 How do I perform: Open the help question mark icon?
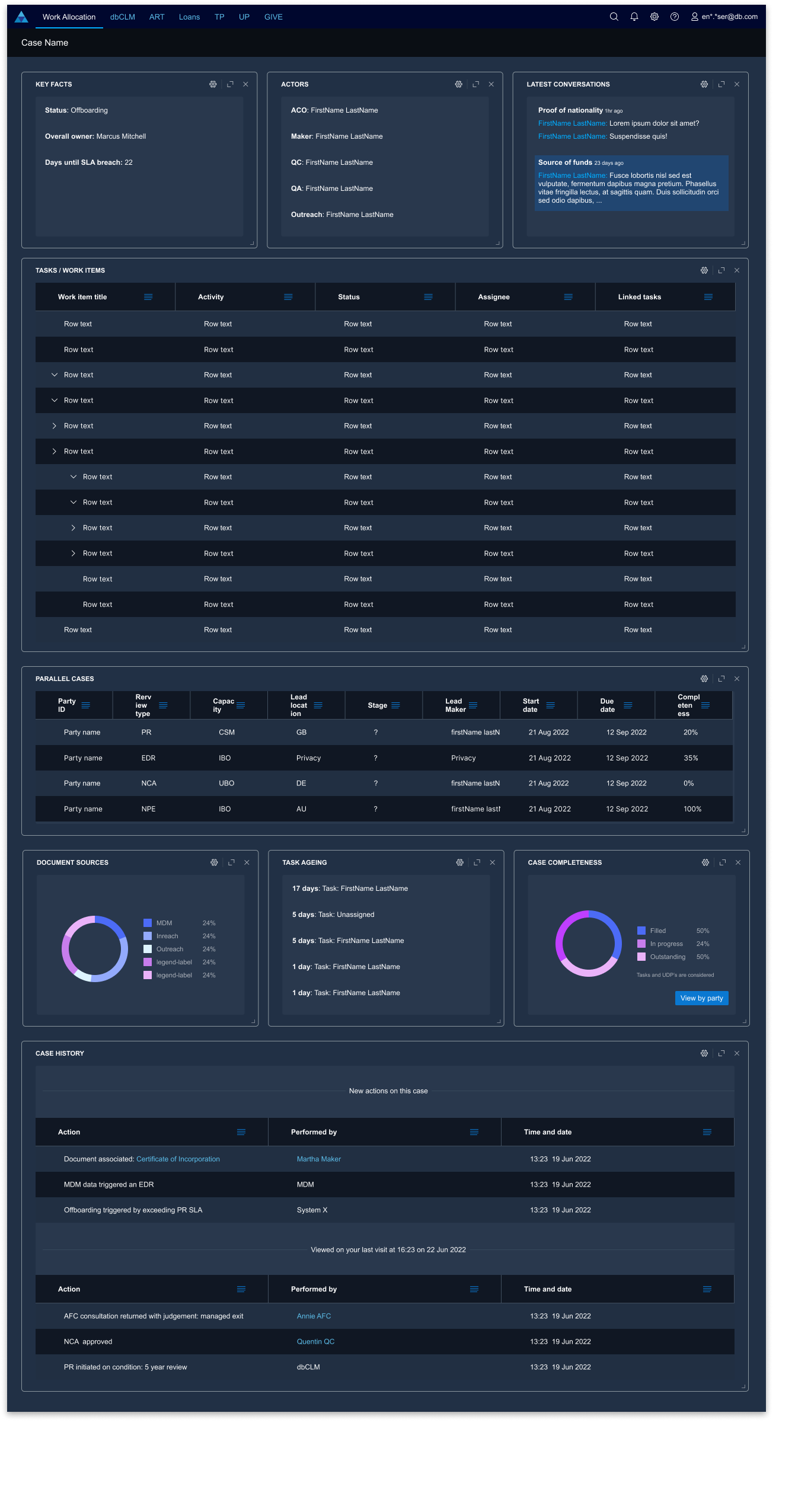point(675,17)
